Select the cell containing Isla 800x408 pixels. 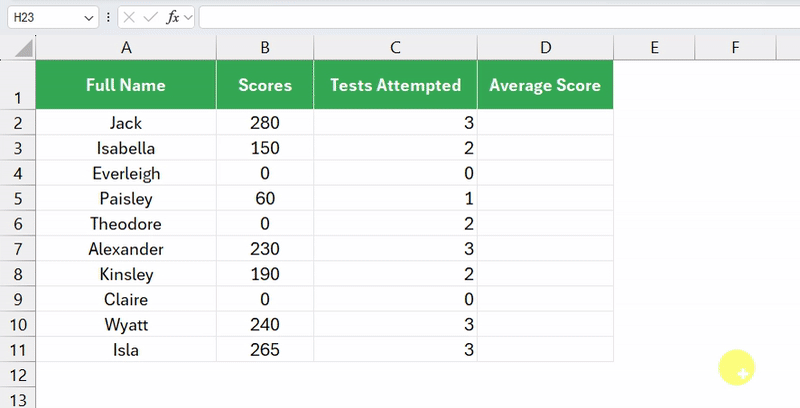click(x=126, y=350)
